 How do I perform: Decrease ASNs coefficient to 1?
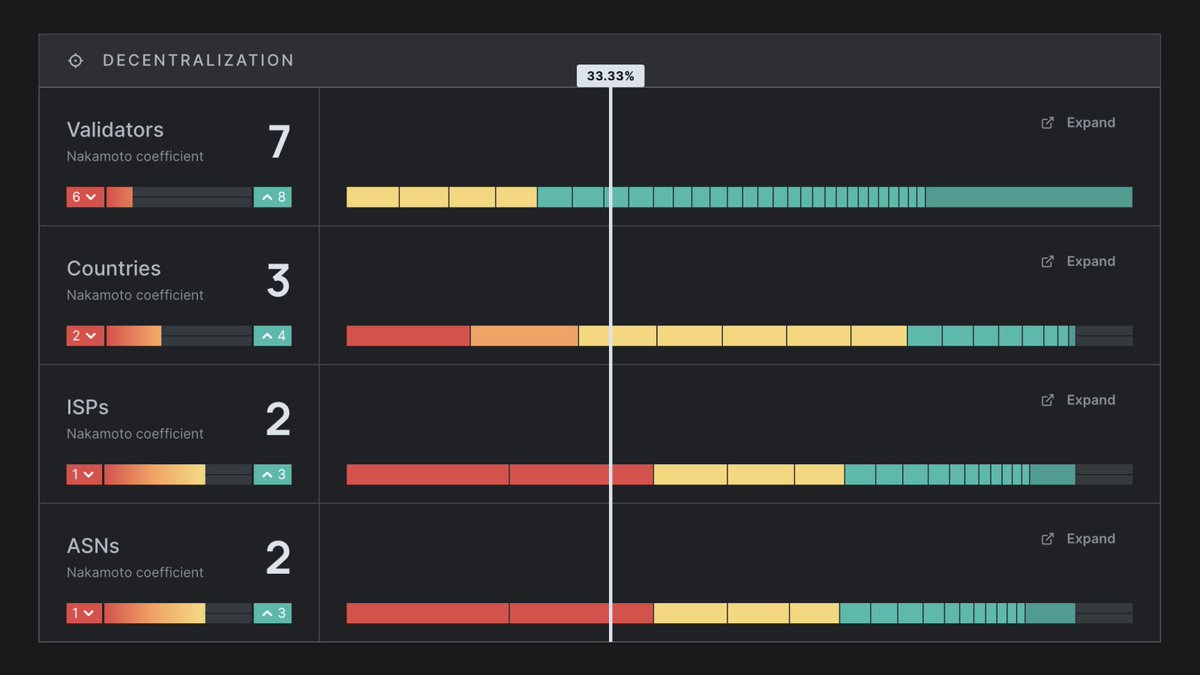(84, 613)
